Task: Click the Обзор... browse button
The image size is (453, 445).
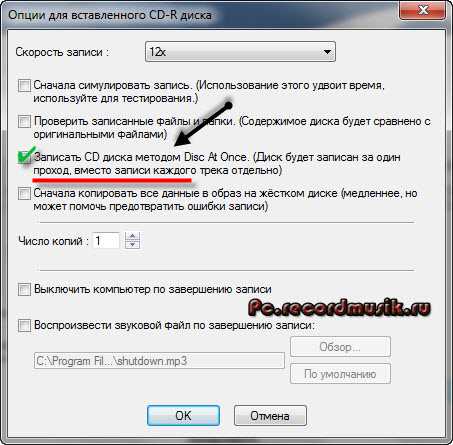Action: (x=340, y=347)
